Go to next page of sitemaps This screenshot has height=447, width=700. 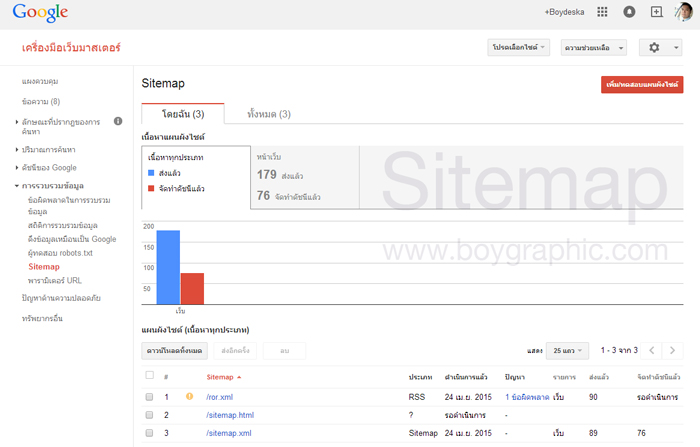tap(673, 351)
